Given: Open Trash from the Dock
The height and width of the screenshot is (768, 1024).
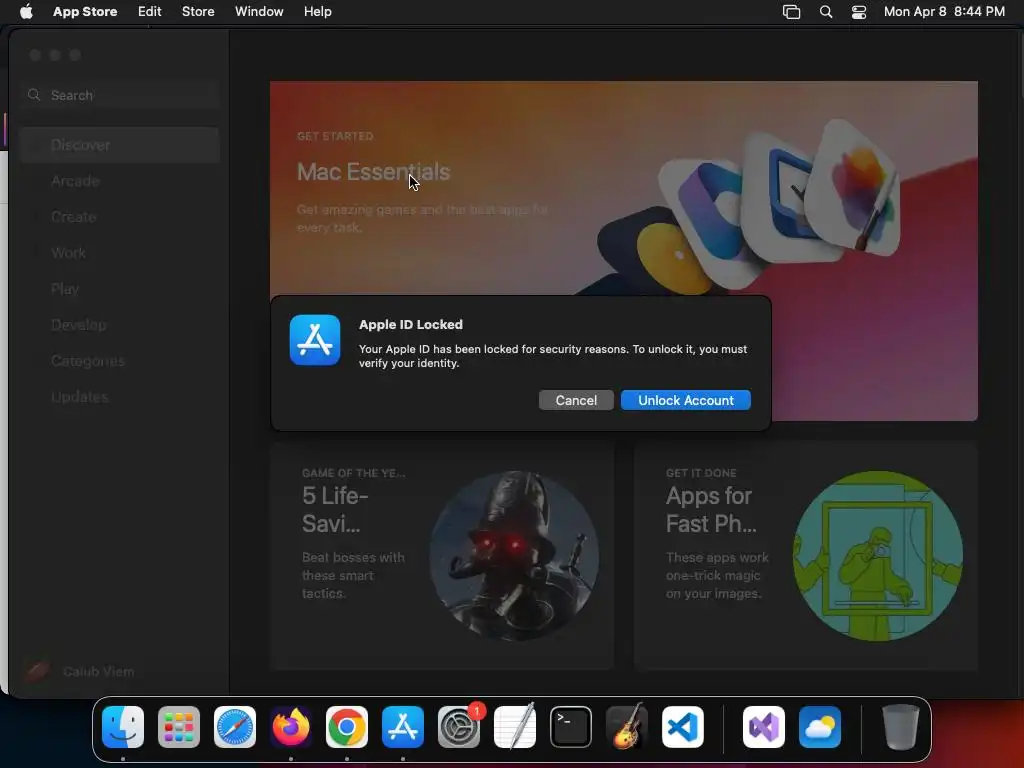Looking at the screenshot, I should tap(901, 727).
